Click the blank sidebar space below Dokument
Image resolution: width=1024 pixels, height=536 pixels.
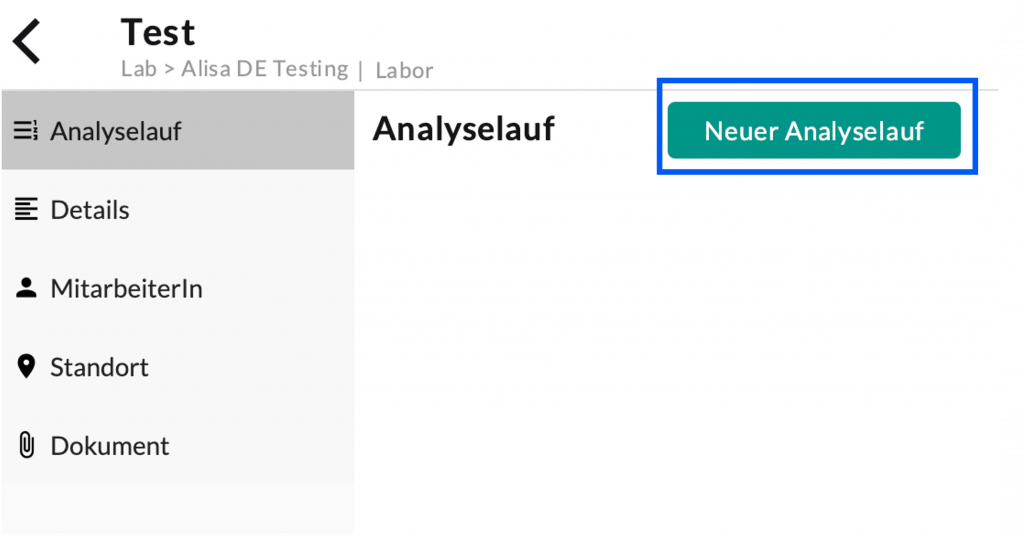pyautogui.click(x=177, y=508)
